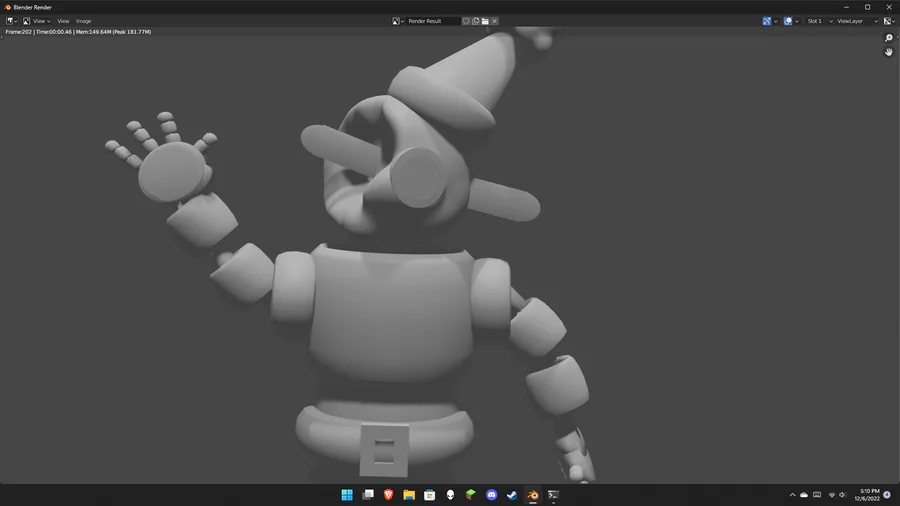Open Microsoft Store from taskbar
Image resolution: width=900 pixels, height=506 pixels.
point(429,495)
